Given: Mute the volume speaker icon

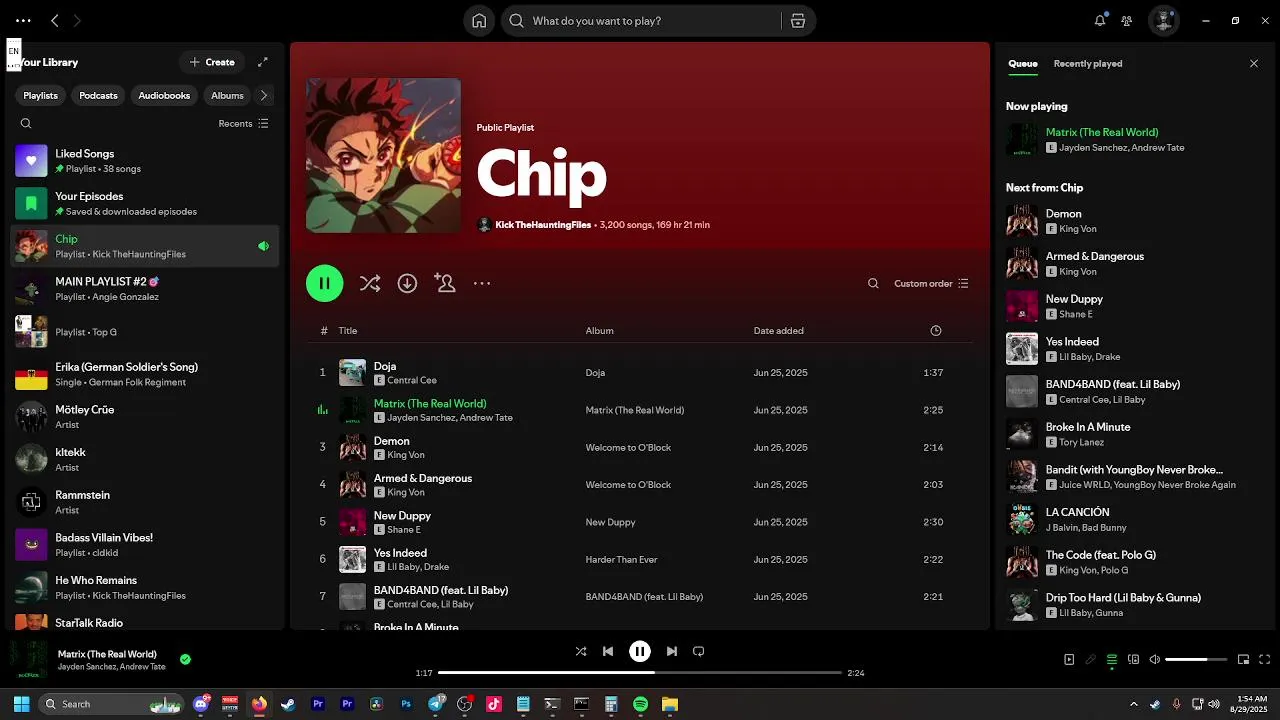Looking at the screenshot, I should pyautogui.click(x=1155, y=659).
